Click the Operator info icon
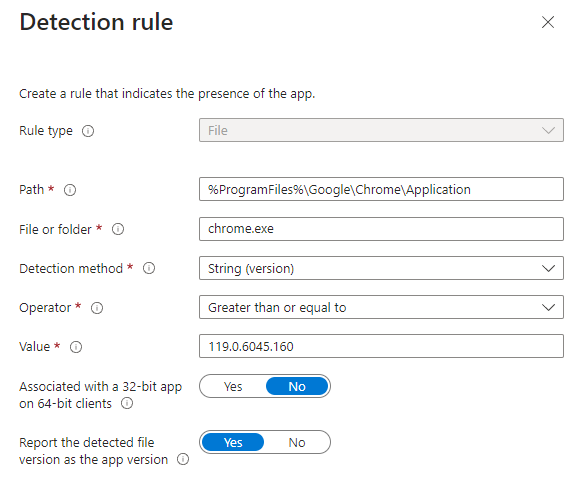This screenshot has height=478, width=579. click(x=97, y=308)
